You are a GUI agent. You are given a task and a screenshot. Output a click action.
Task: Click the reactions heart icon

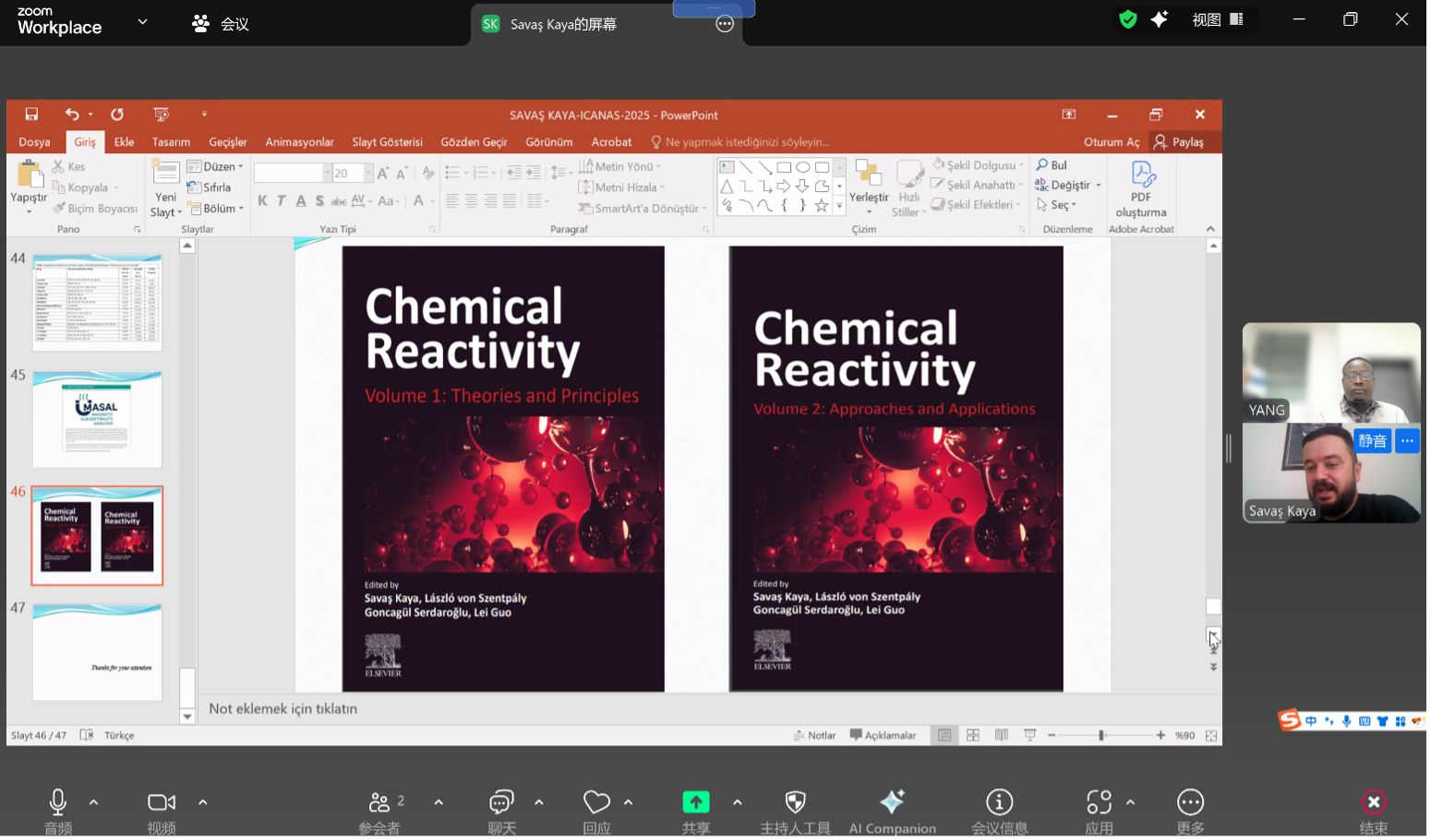tap(596, 803)
